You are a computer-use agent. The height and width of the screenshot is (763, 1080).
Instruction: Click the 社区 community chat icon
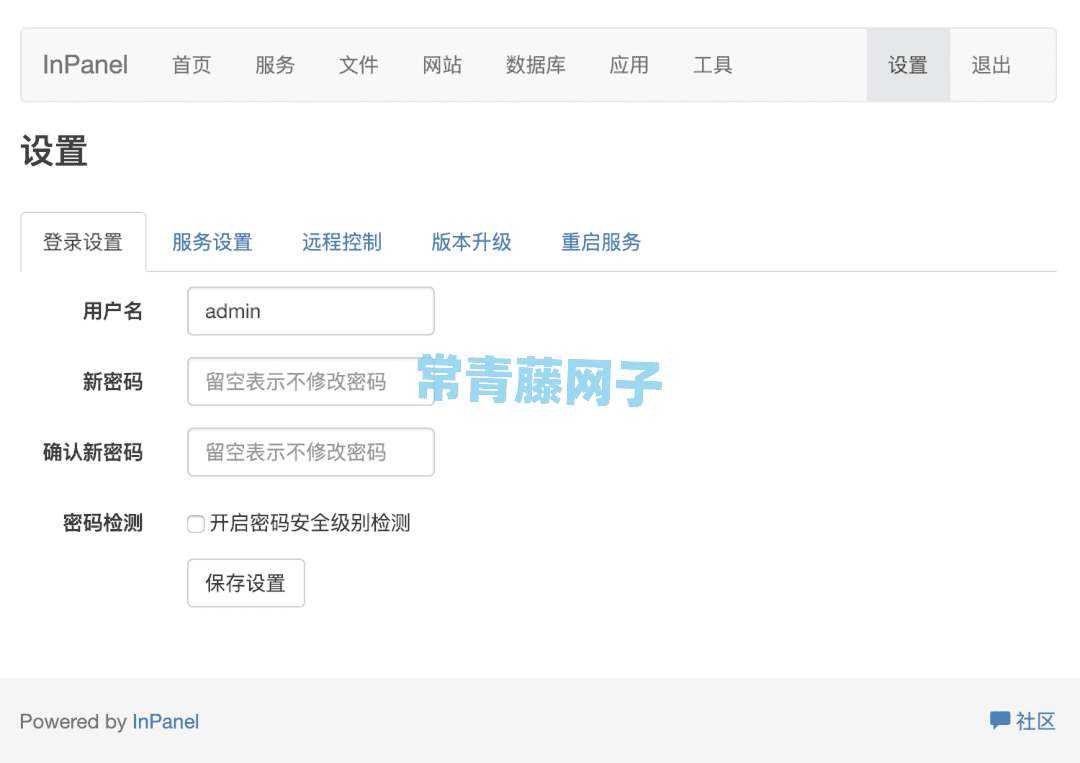[x=1001, y=720]
